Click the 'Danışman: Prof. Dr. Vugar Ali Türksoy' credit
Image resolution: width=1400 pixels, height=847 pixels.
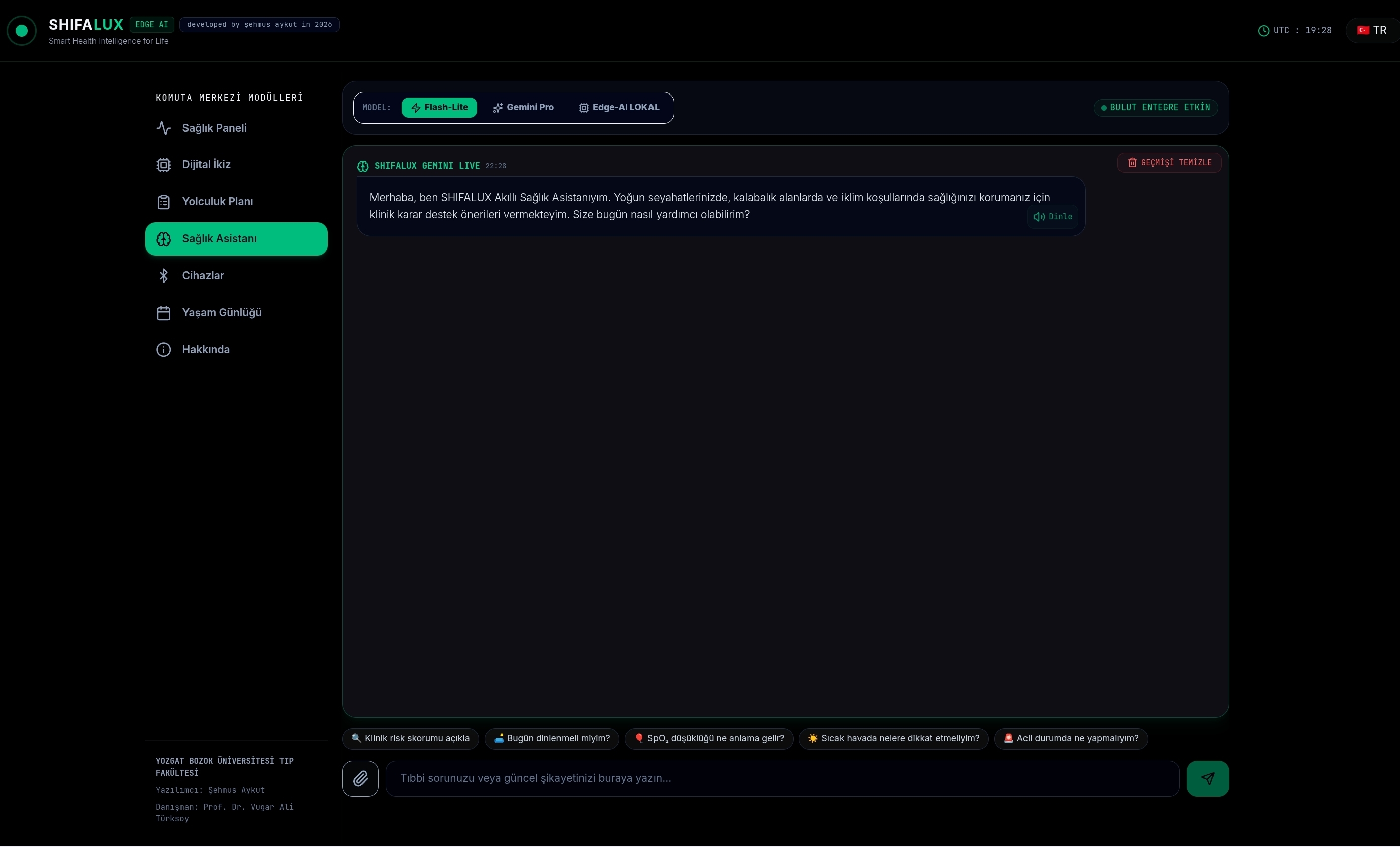pos(224,813)
